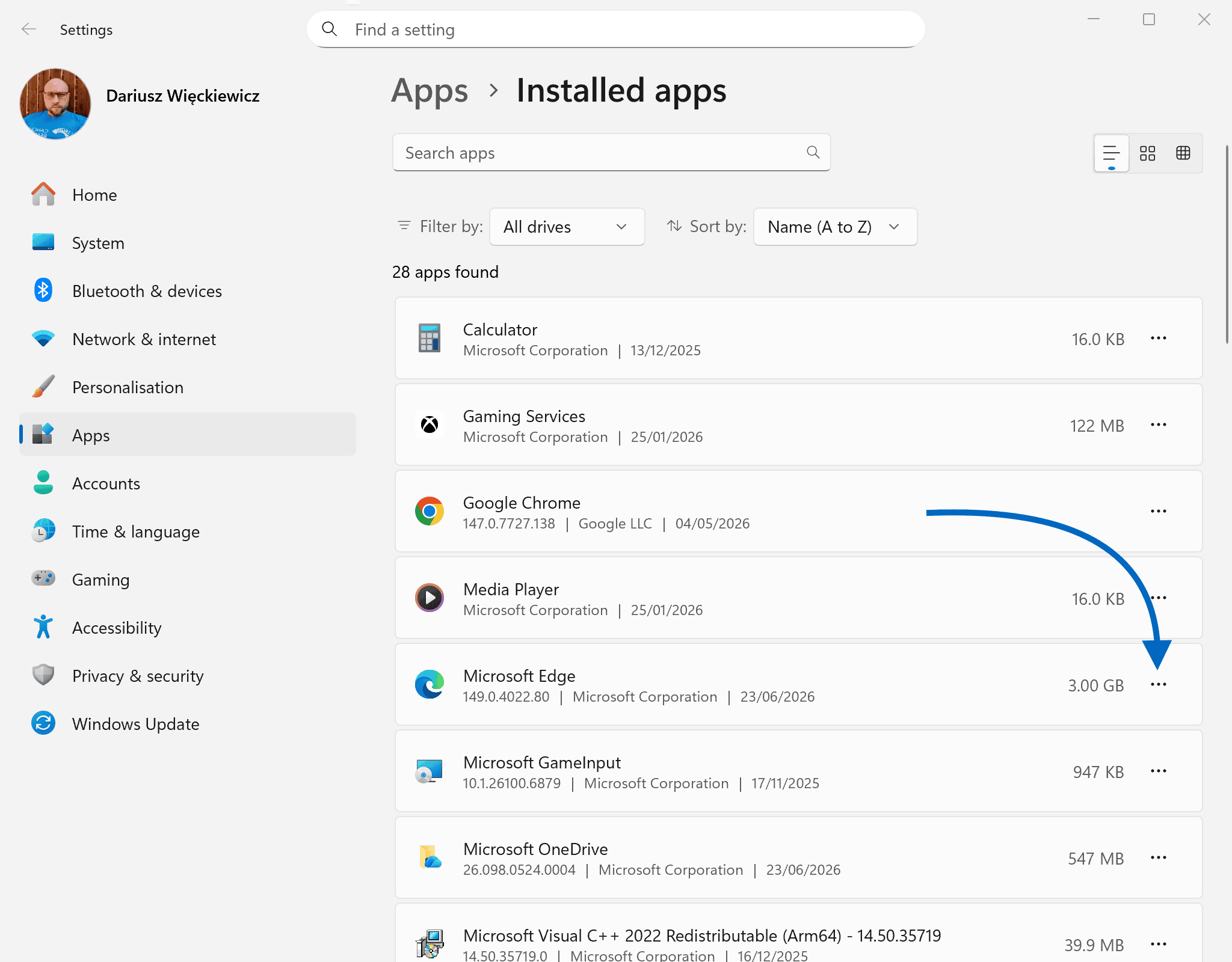
Task: Click the Personalisation paintbrush icon
Action: pos(43,387)
